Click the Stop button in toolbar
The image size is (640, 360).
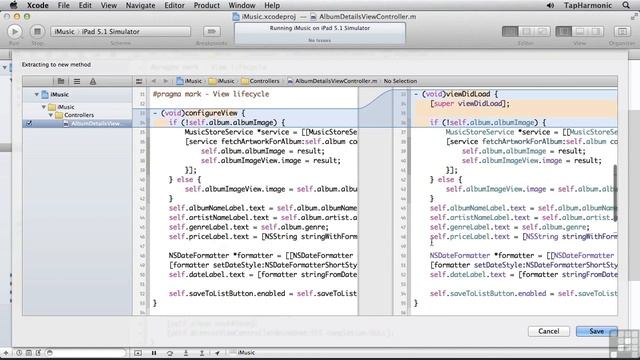[37, 31]
